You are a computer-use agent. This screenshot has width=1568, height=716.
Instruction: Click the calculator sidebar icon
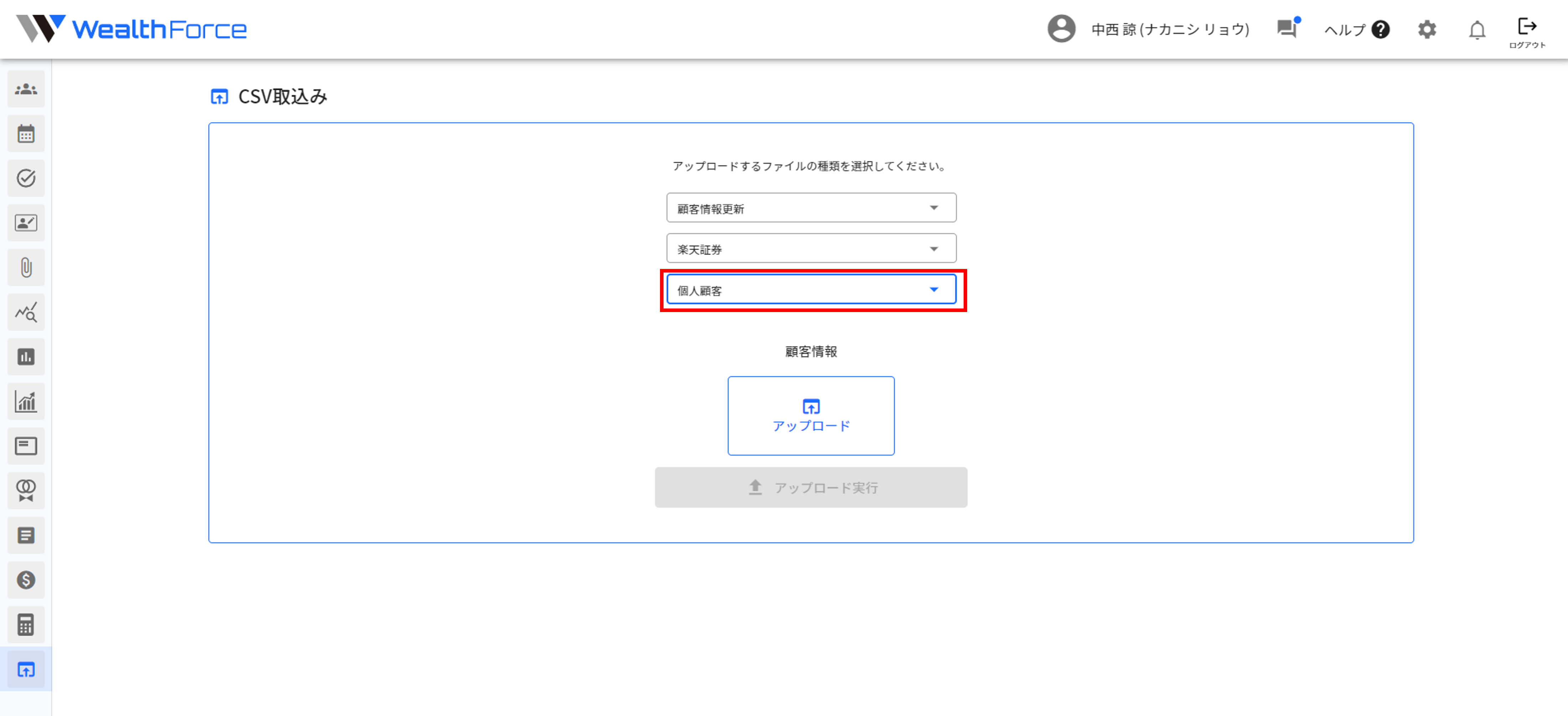click(x=26, y=625)
